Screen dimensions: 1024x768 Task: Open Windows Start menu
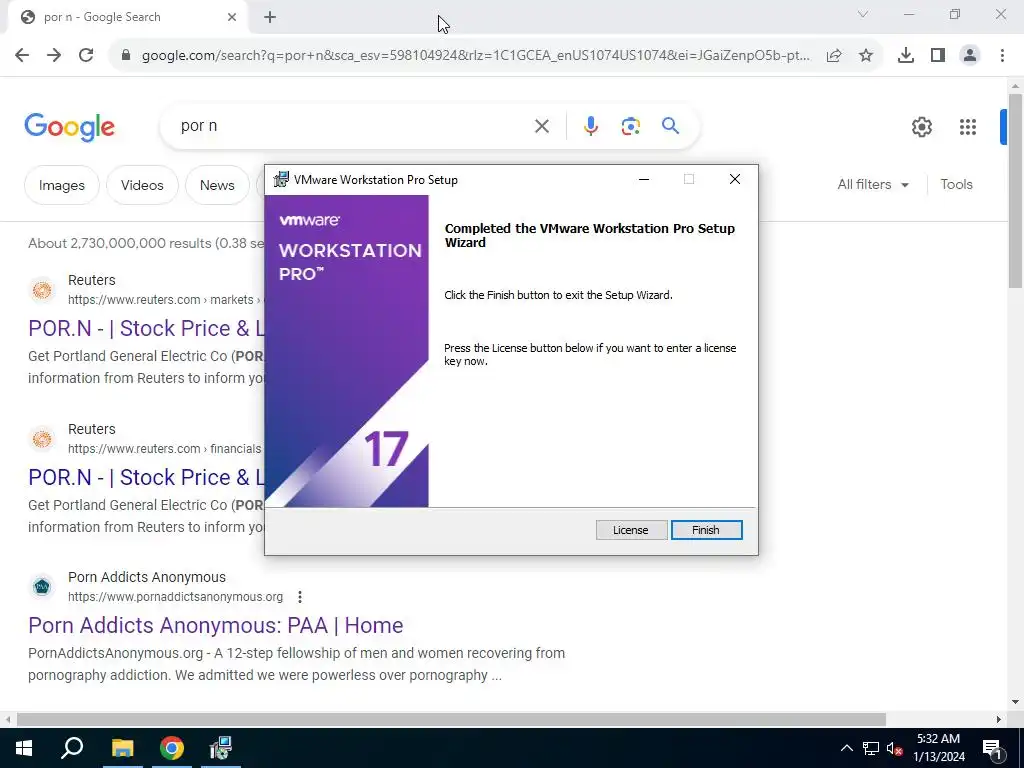pos(24,748)
